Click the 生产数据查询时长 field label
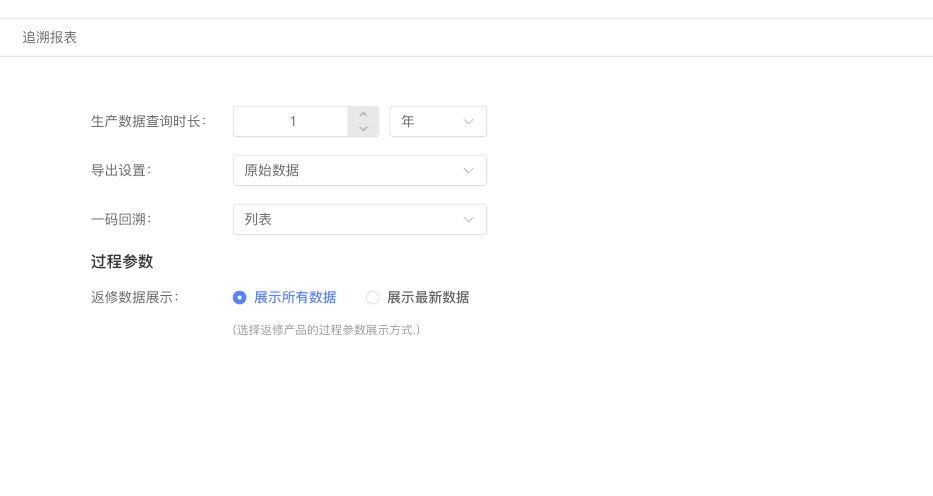This screenshot has height=496, width=933. click(x=148, y=121)
